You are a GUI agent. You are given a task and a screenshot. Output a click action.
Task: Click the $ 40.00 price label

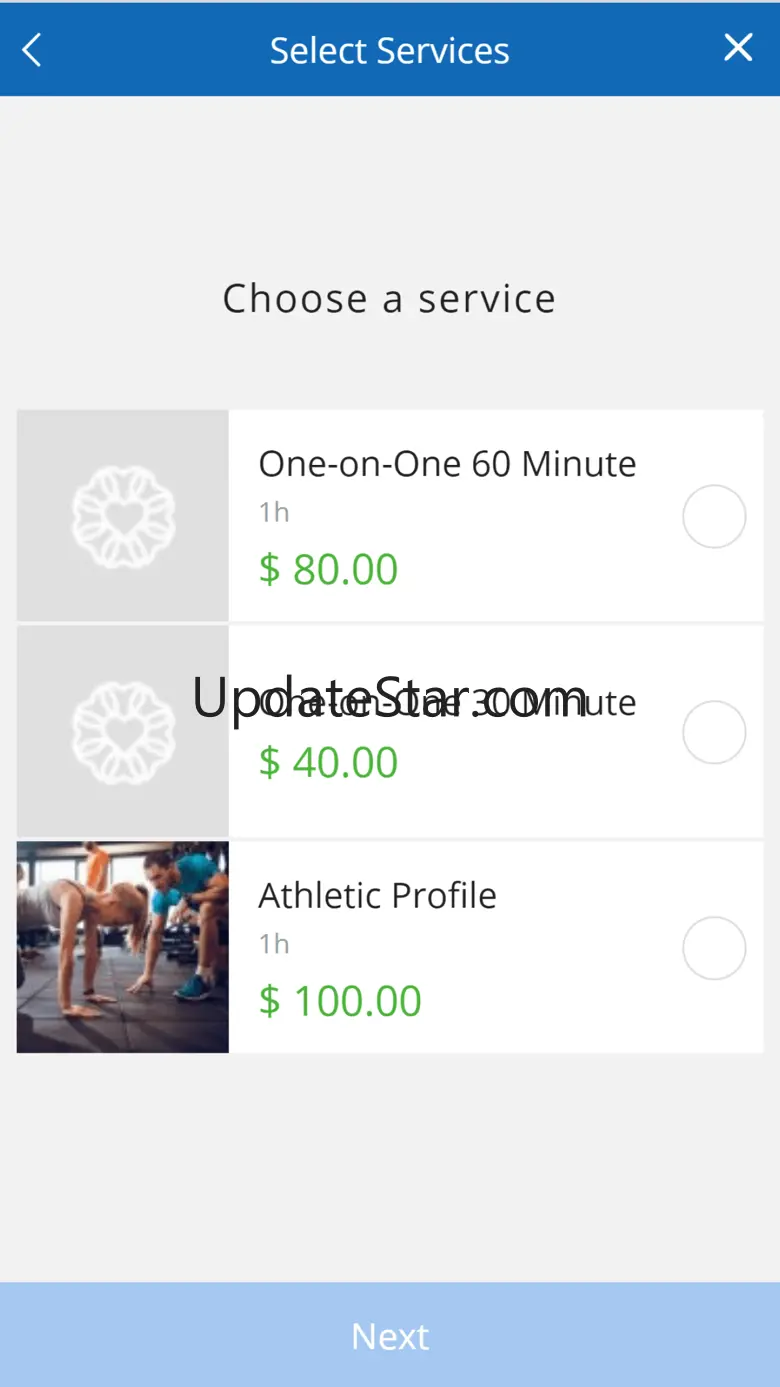coord(328,762)
